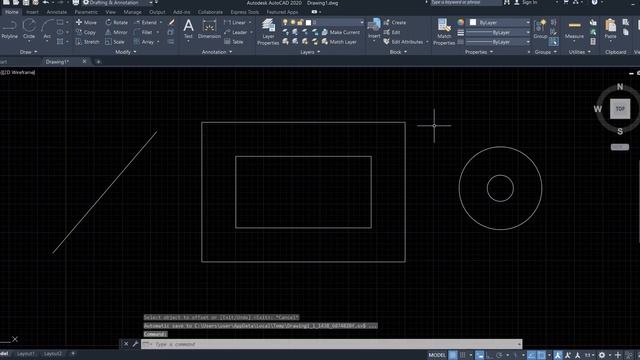This screenshot has width=640, height=360.
Task: Click the command line input field
Action: 331,344
